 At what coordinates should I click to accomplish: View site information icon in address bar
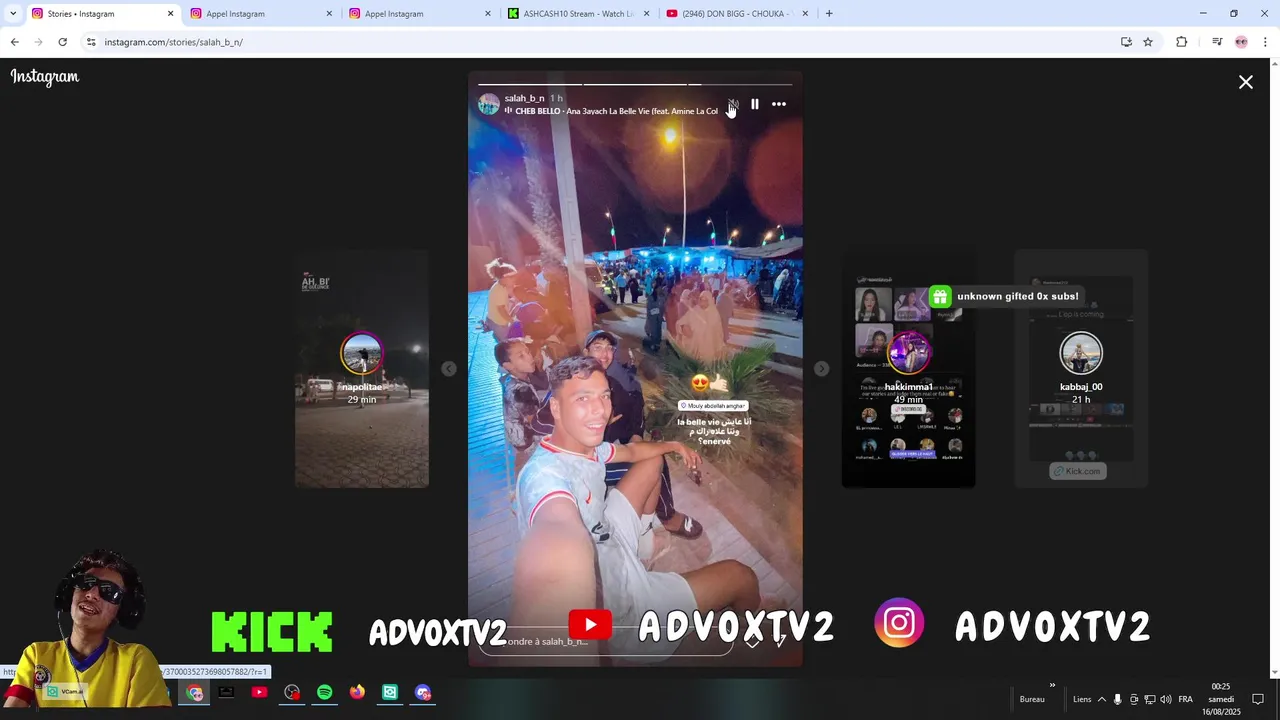91,42
